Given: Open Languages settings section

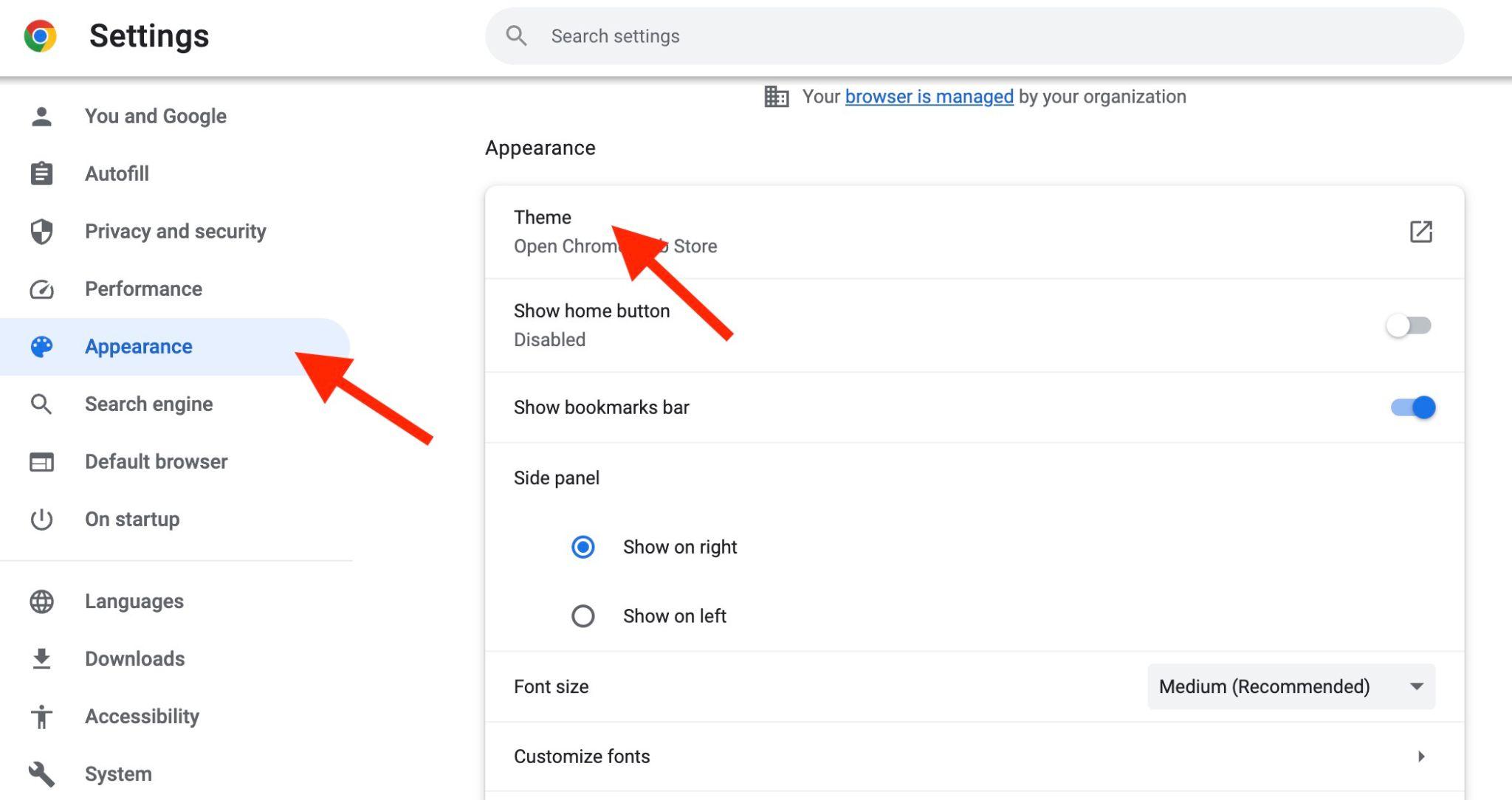Looking at the screenshot, I should pyautogui.click(x=134, y=601).
